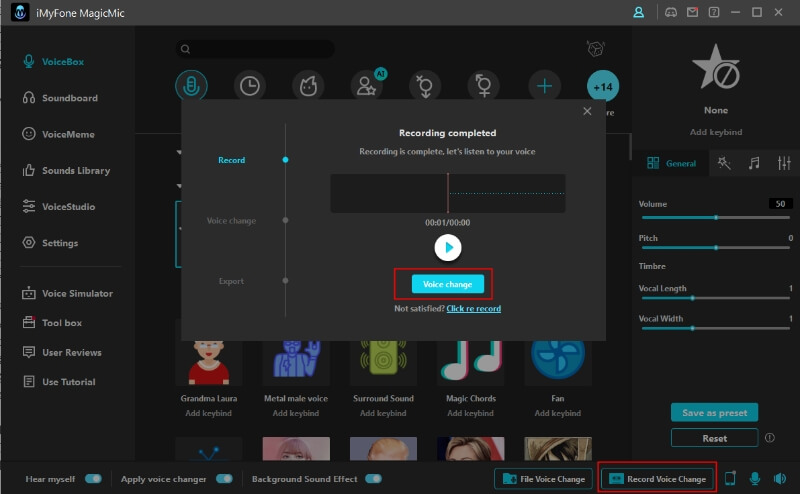Click the search field in VoiceBox
Viewport: 800px width, 494px height.
[255, 49]
